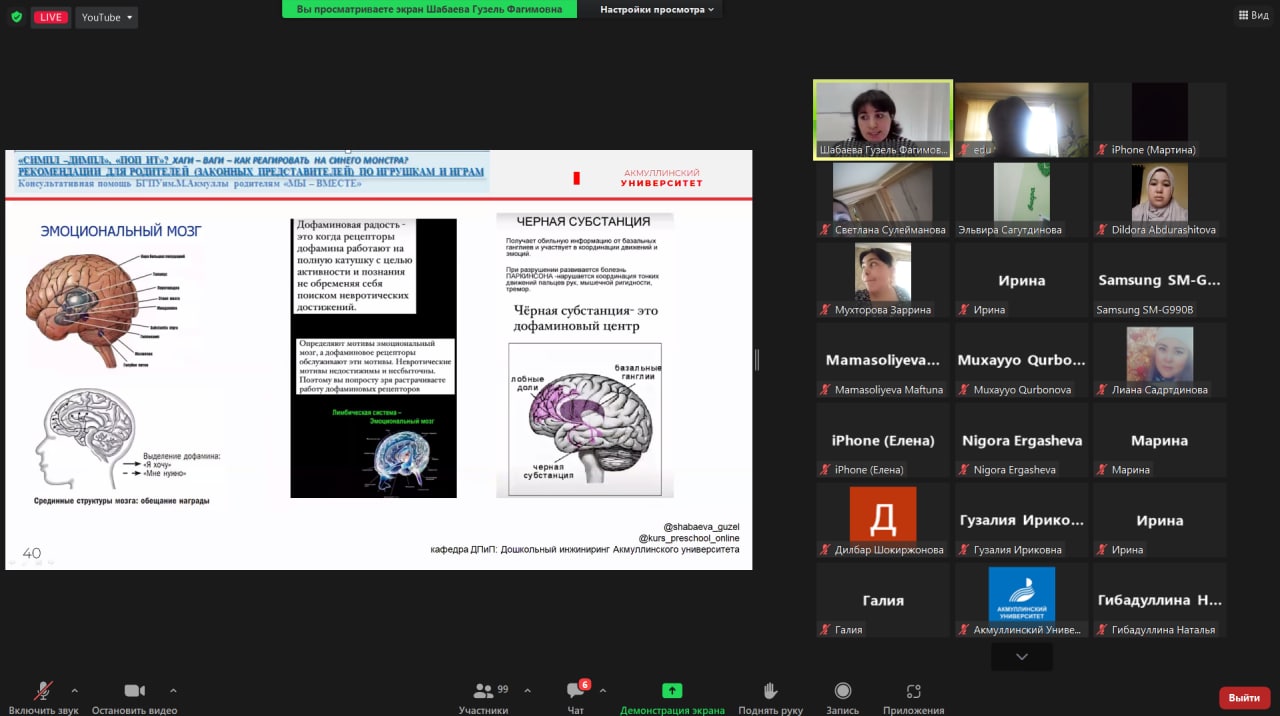Open the Chat panel
Screen dimensions: 1280x716
576,692
